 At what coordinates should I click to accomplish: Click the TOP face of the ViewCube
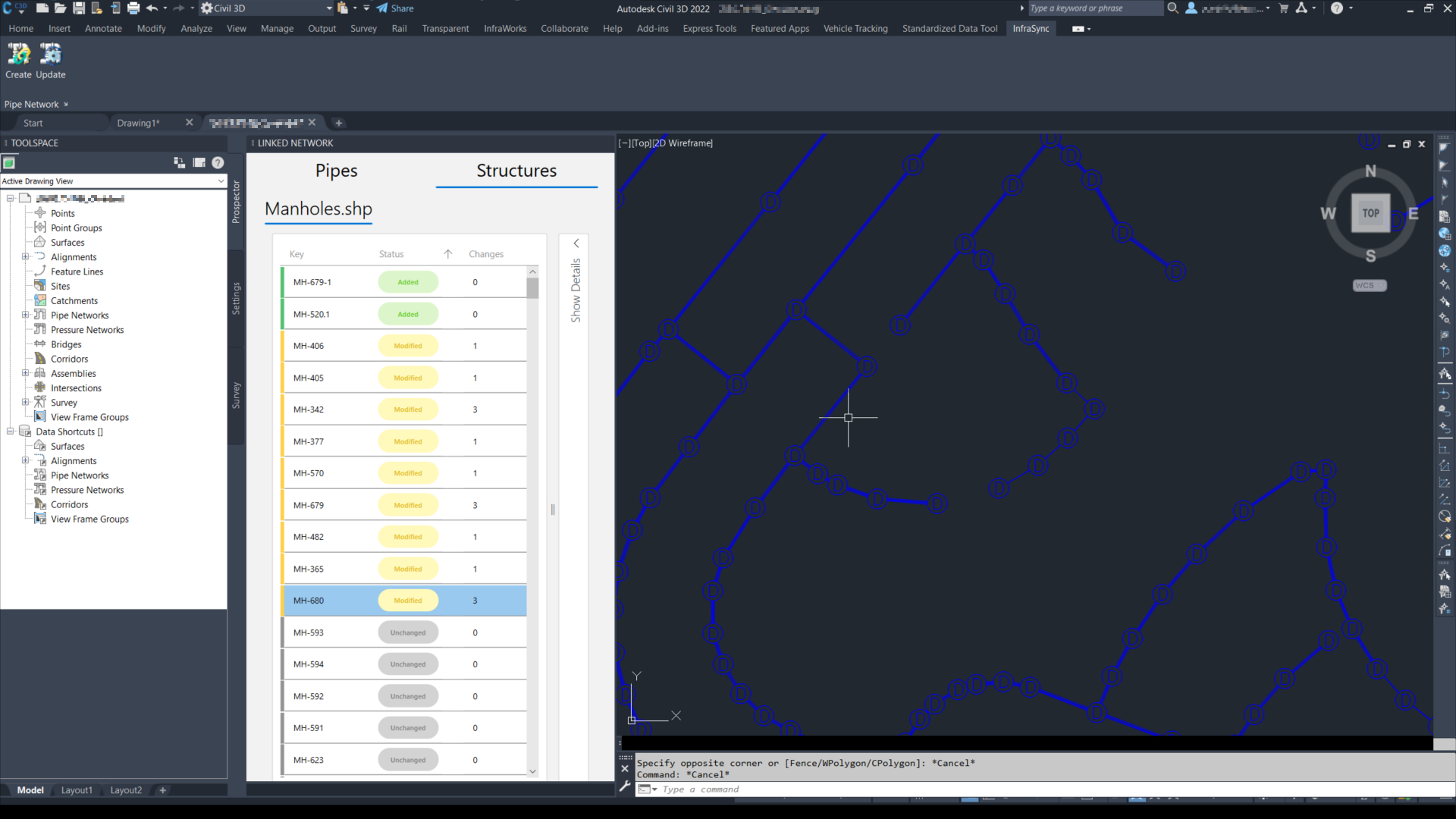coord(1370,213)
